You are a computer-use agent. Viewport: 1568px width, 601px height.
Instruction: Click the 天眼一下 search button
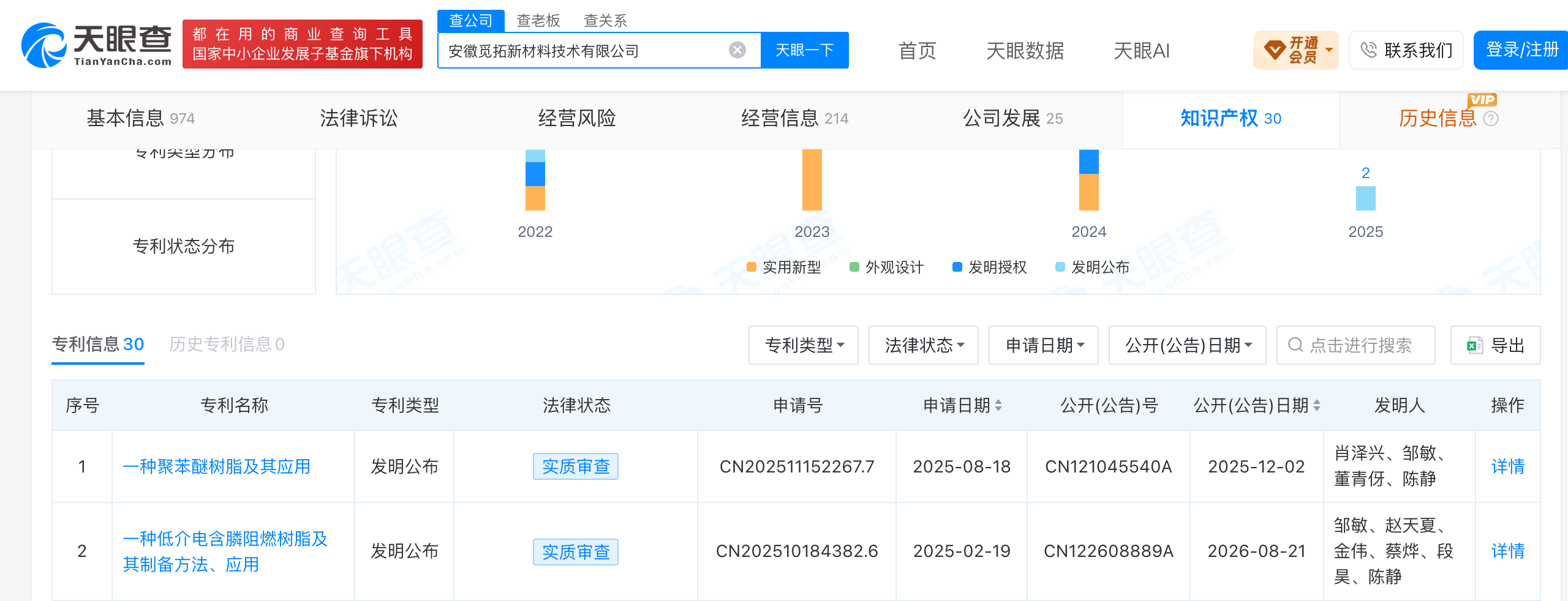[x=805, y=50]
